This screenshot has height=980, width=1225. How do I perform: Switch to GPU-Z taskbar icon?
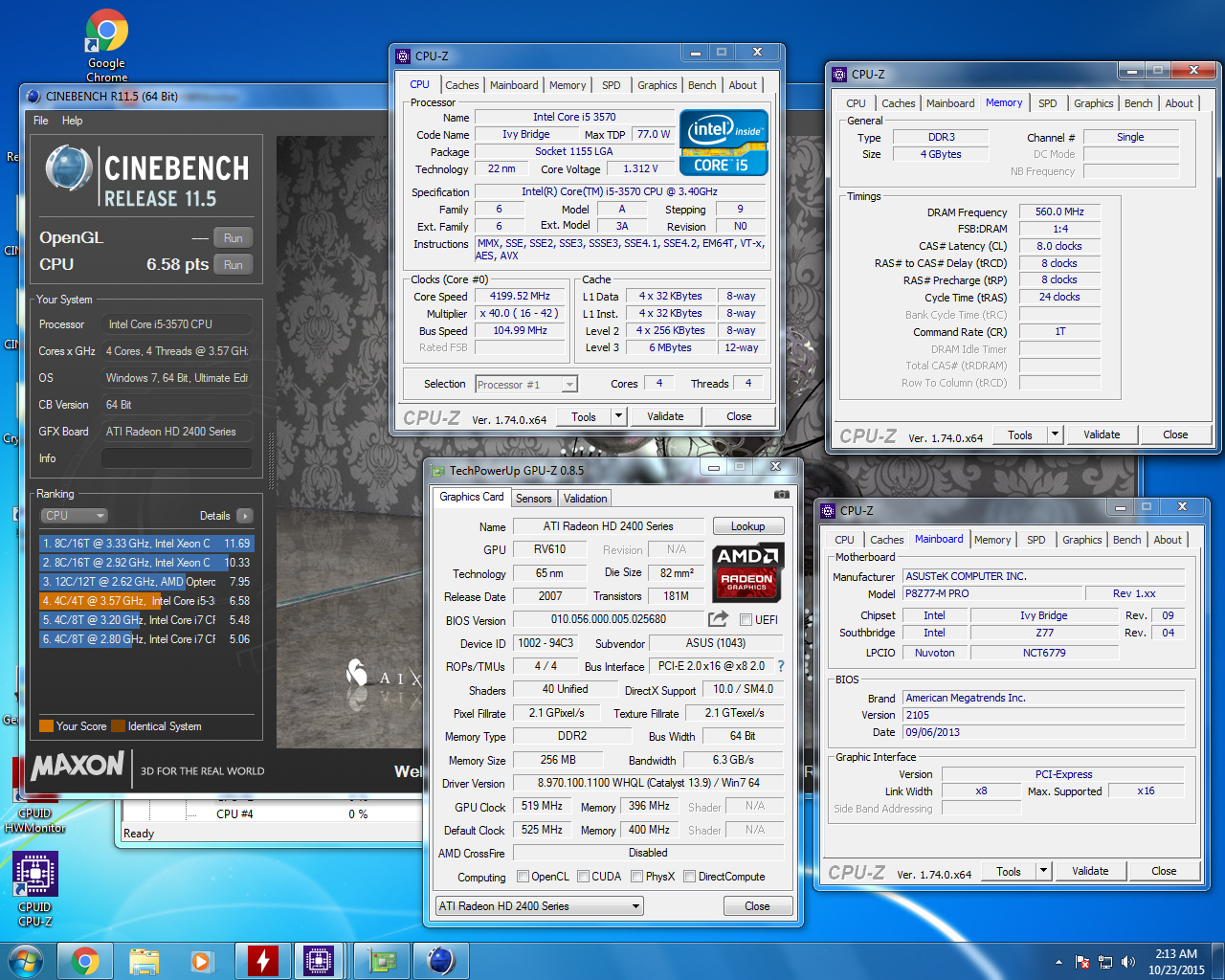[x=383, y=961]
